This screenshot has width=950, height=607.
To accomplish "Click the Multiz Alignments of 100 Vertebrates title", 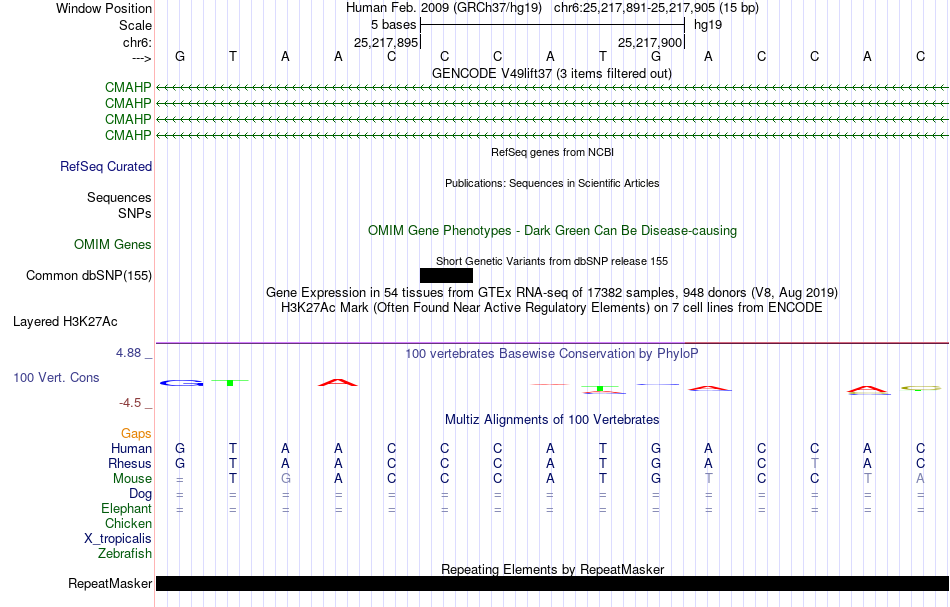I will [552, 419].
